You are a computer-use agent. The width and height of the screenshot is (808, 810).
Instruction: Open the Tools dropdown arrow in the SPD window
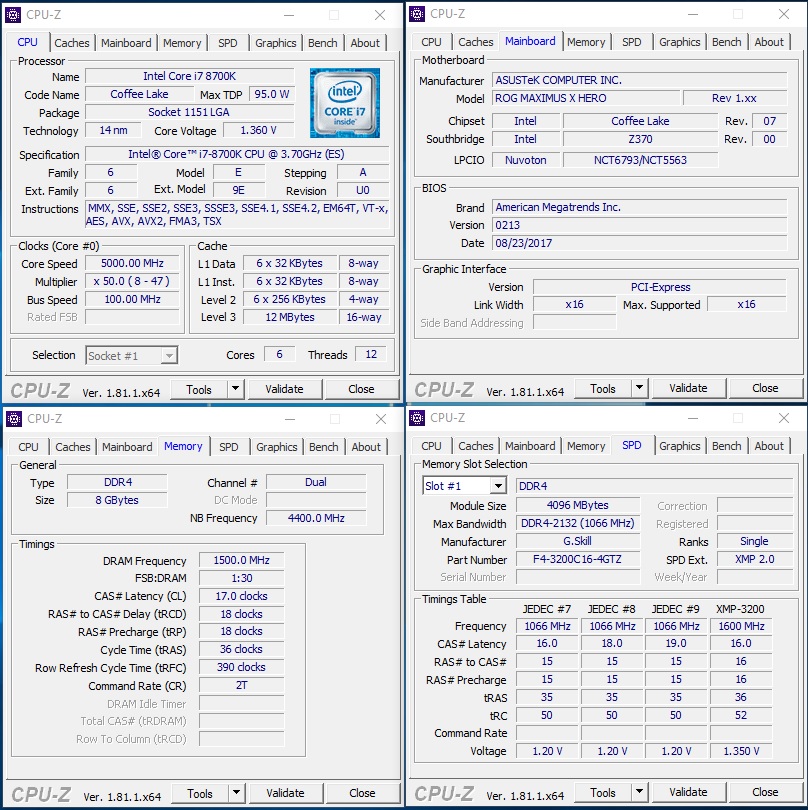tap(639, 791)
